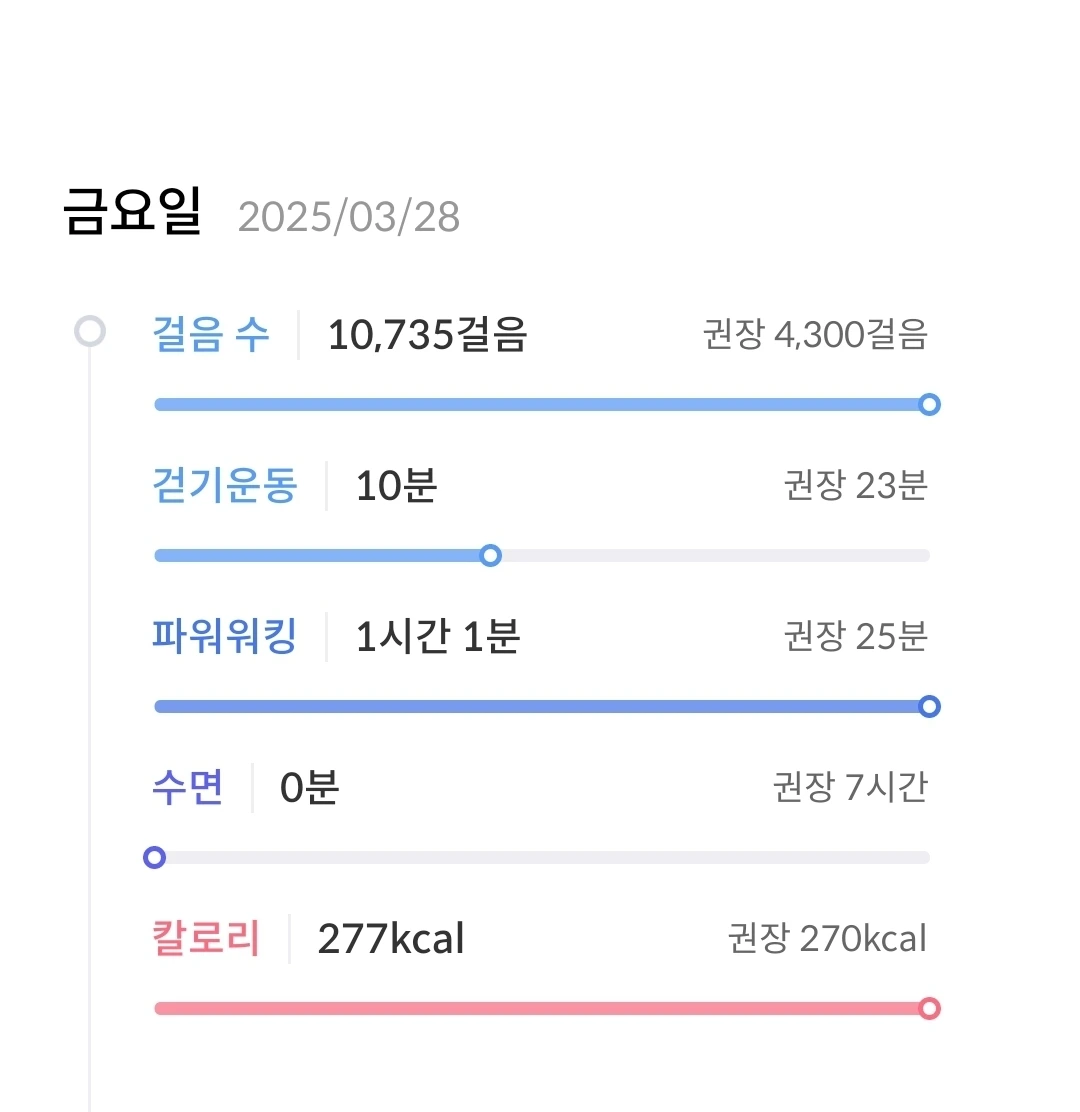The height and width of the screenshot is (1112, 1080).
Task: Select the 1시간 1분 power walking value
Action: tap(438, 637)
